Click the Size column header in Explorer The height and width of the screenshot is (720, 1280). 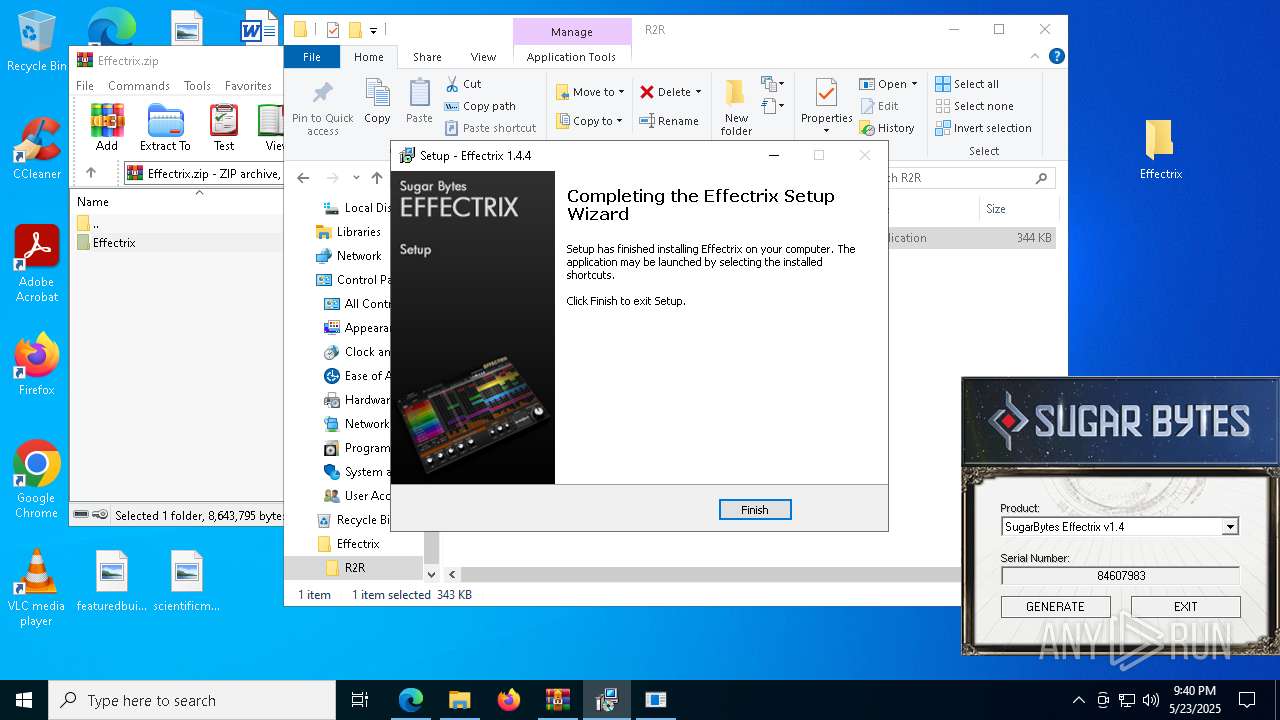coord(996,209)
